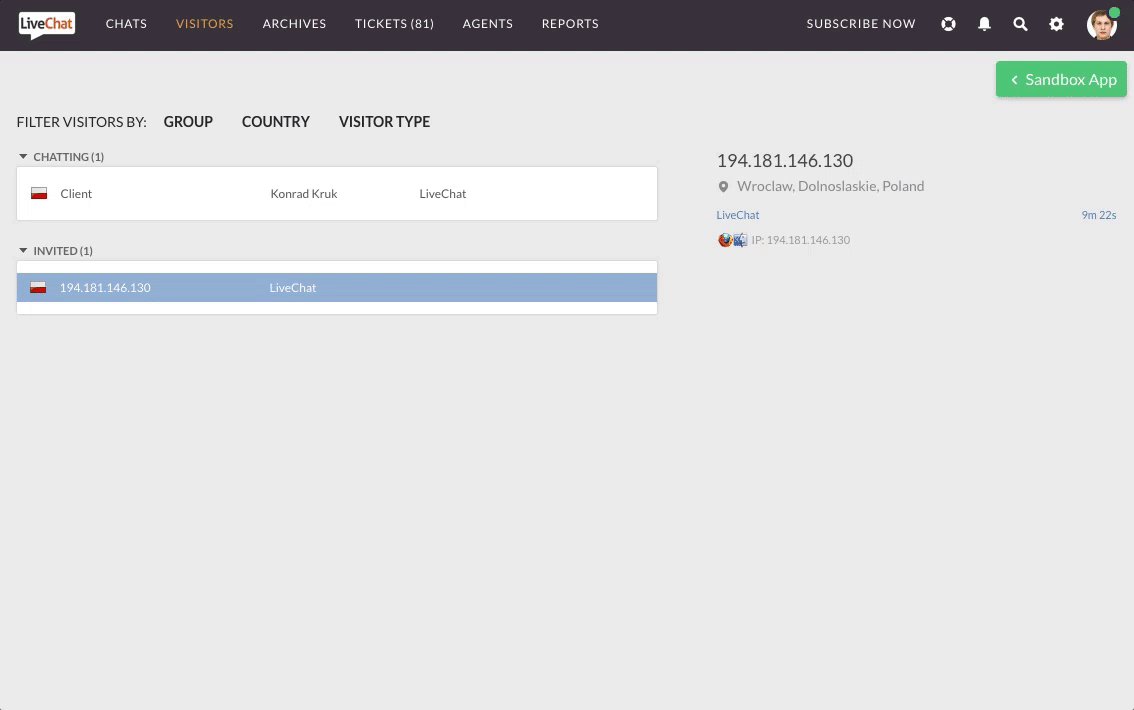Collapse the INVITED section

pyautogui.click(x=22, y=250)
